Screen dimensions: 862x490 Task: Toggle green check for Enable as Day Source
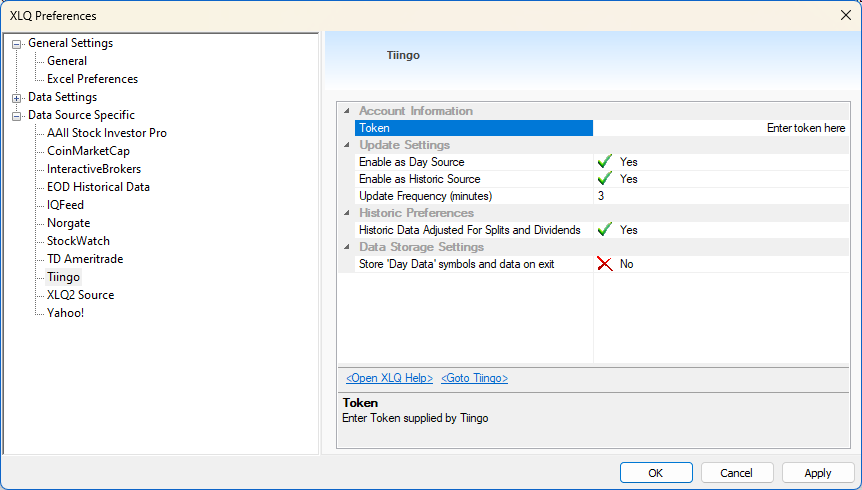605,162
